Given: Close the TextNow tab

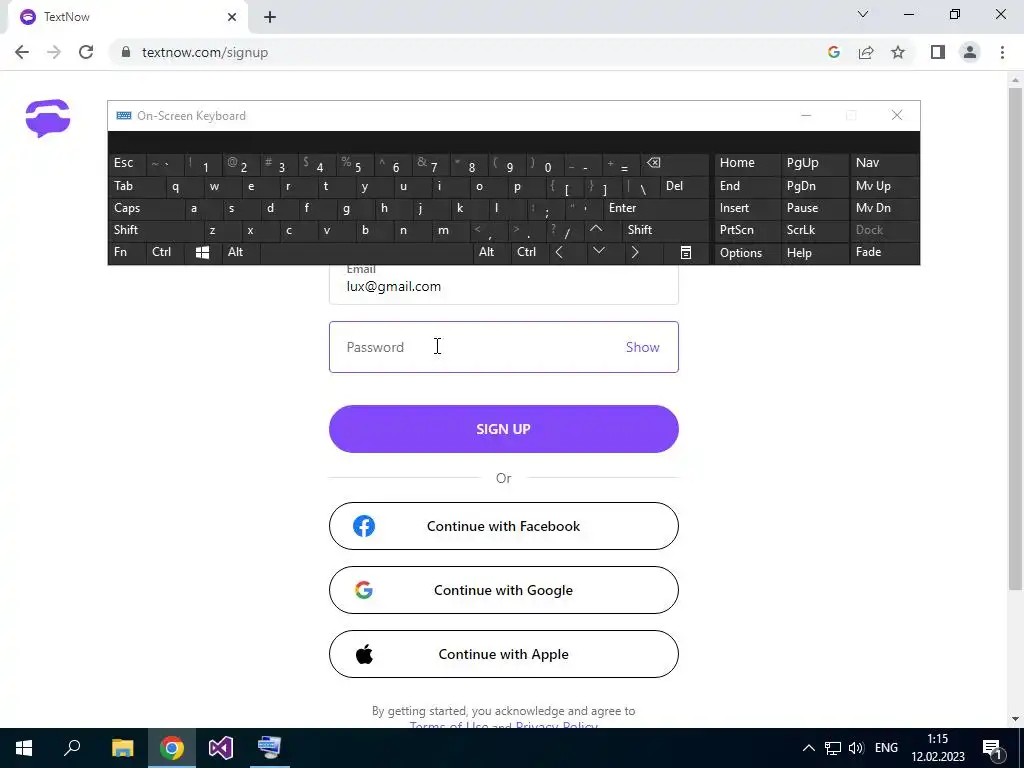Looking at the screenshot, I should point(232,17).
